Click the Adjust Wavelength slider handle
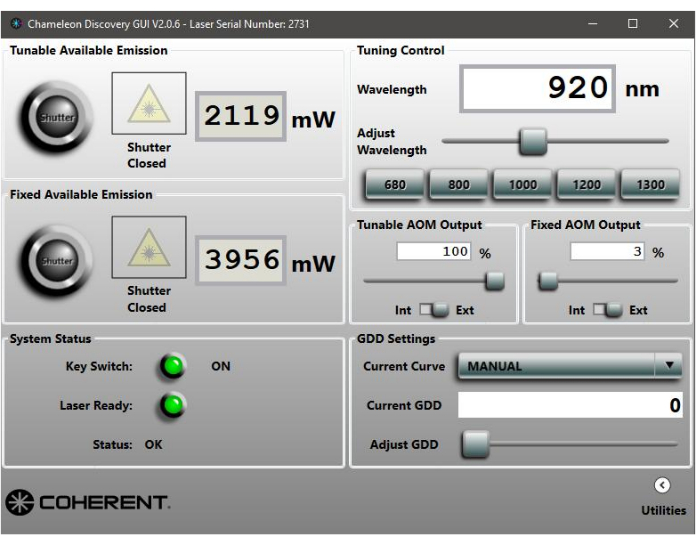Viewport: 696px width, 545px height. 533,142
